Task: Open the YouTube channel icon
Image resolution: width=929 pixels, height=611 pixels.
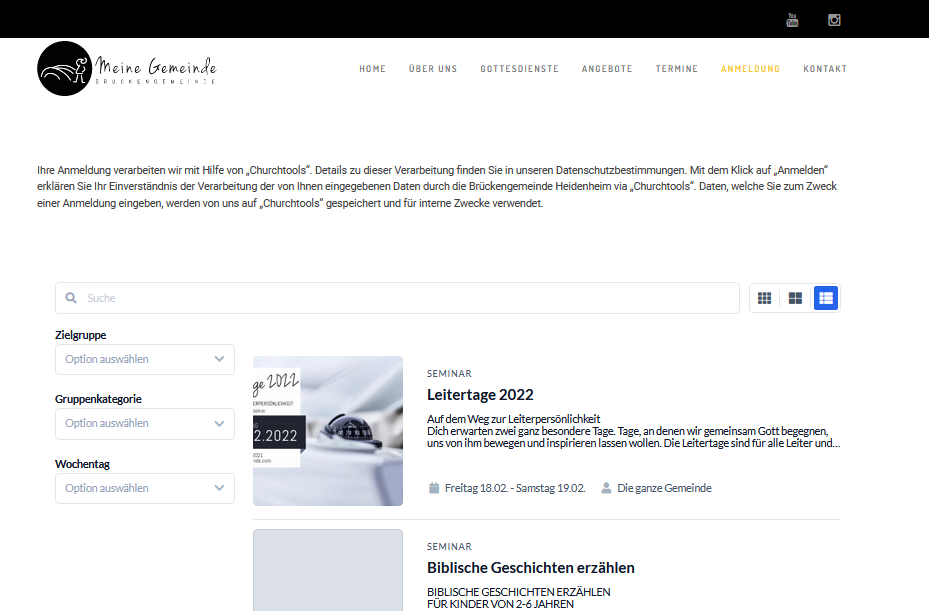Action: pos(792,20)
